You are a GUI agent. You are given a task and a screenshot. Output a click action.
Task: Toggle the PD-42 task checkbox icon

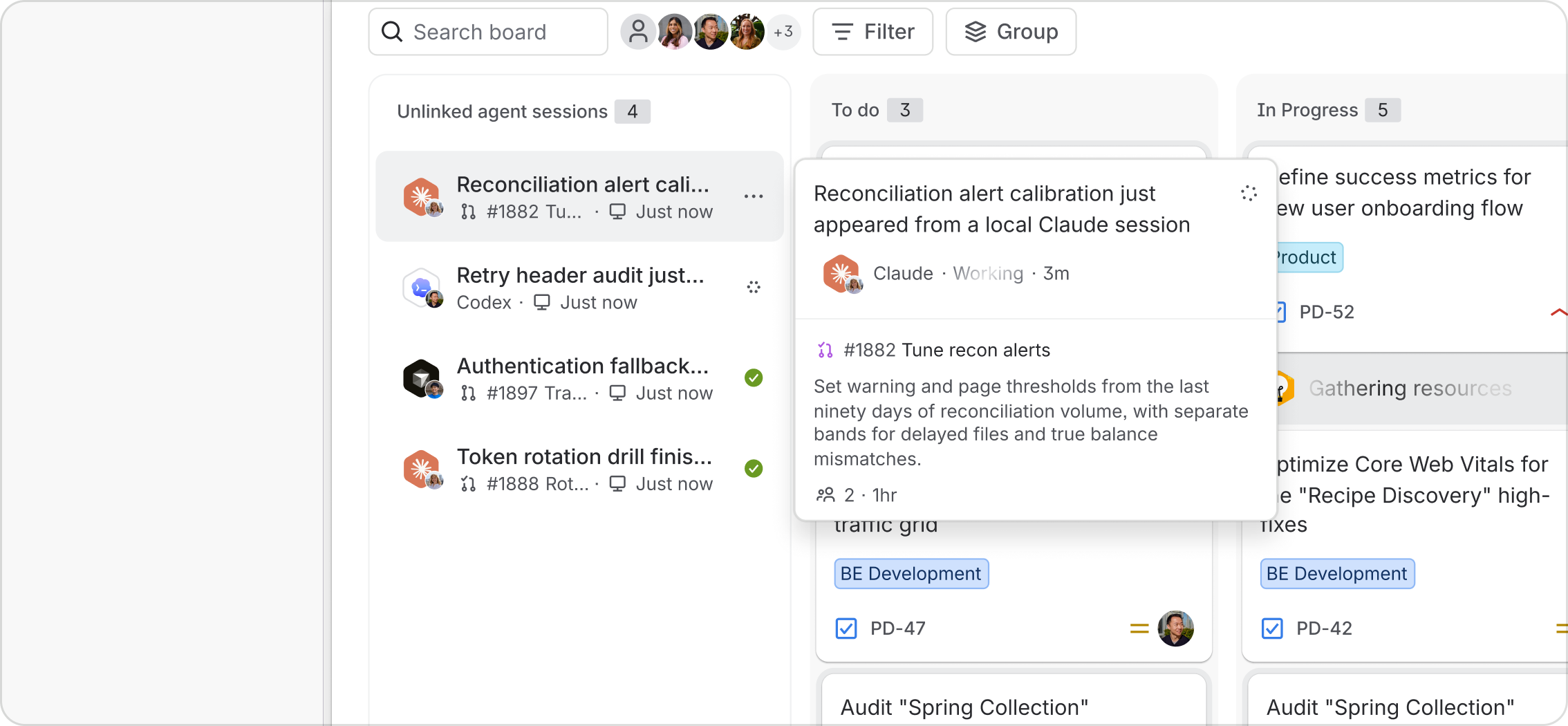(x=1272, y=629)
